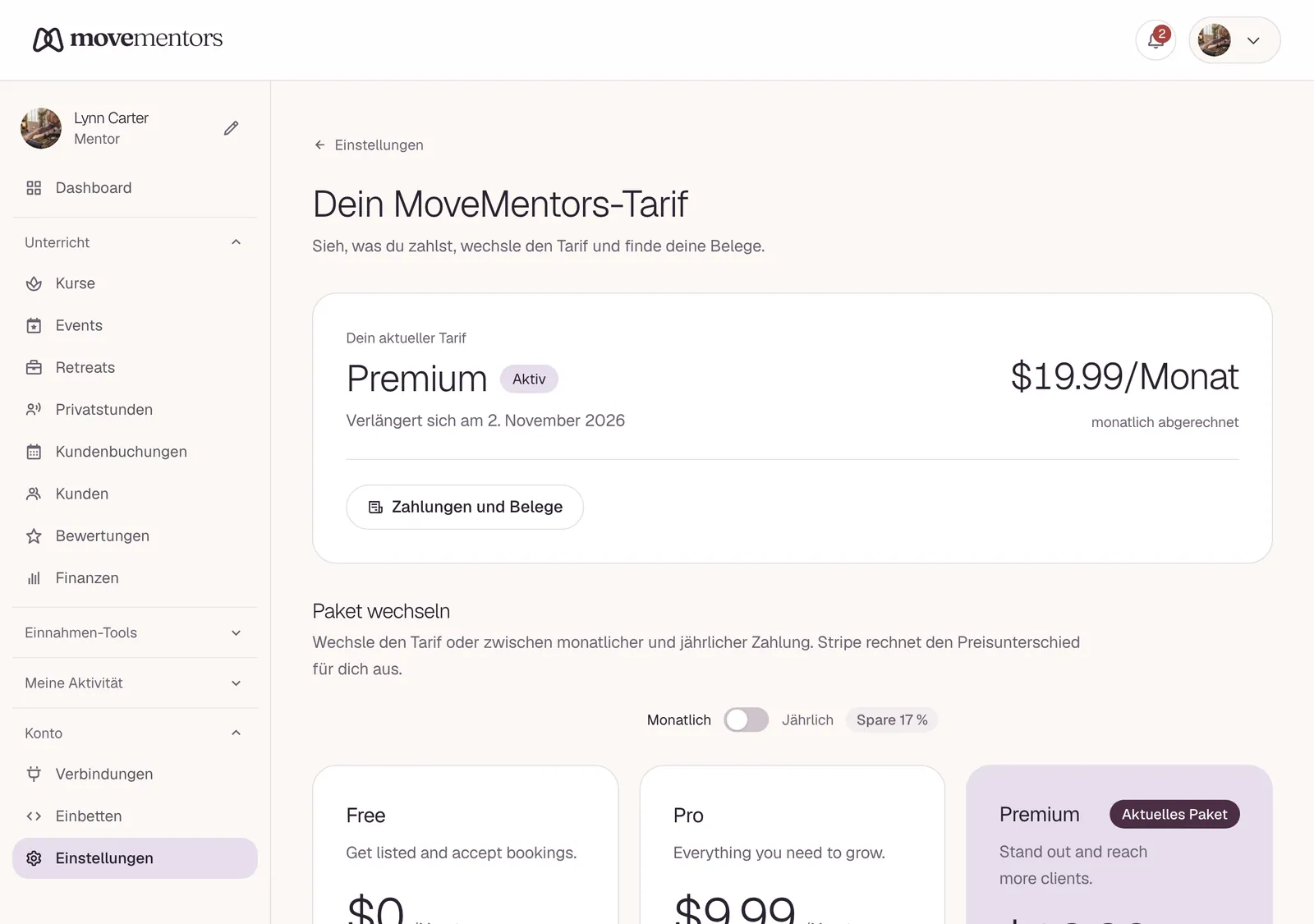Click the Dashboard grid icon
Image resolution: width=1314 pixels, height=924 pixels.
pyautogui.click(x=34, y=188)
